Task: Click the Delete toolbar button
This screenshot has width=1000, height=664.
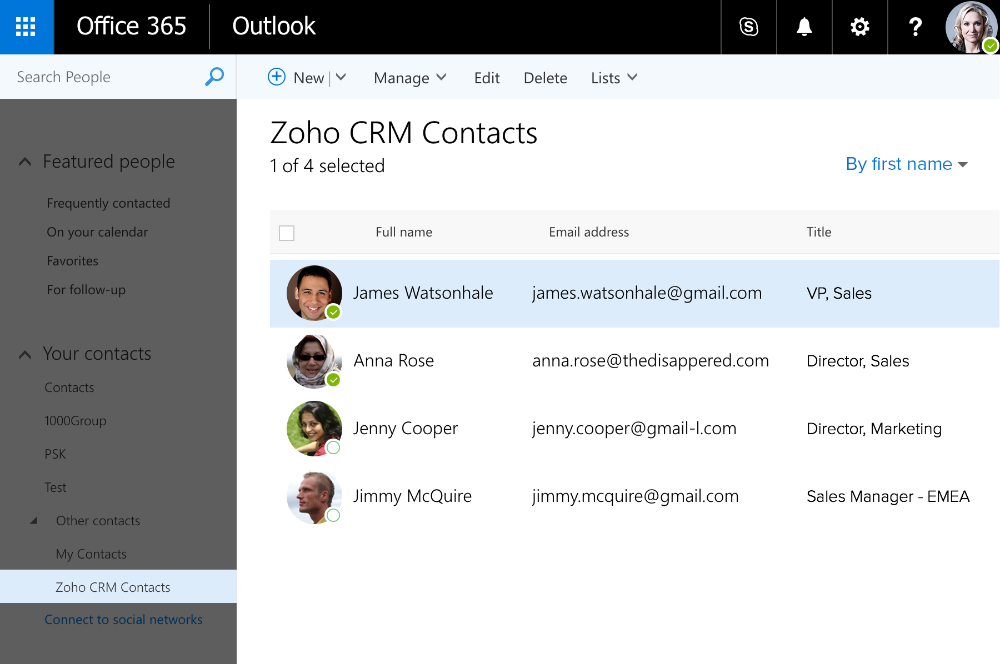Action: click(545, 78)
